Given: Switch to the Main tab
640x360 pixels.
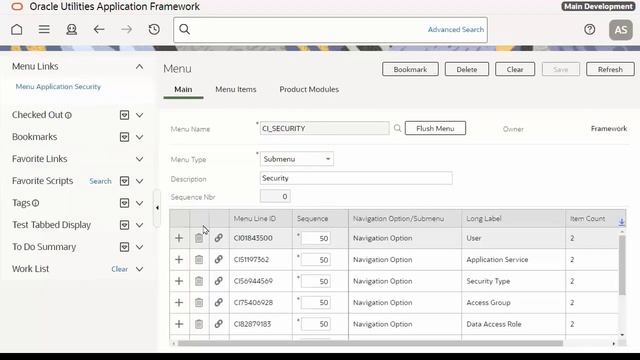Looking at the screenshot, I should point(183,89).
